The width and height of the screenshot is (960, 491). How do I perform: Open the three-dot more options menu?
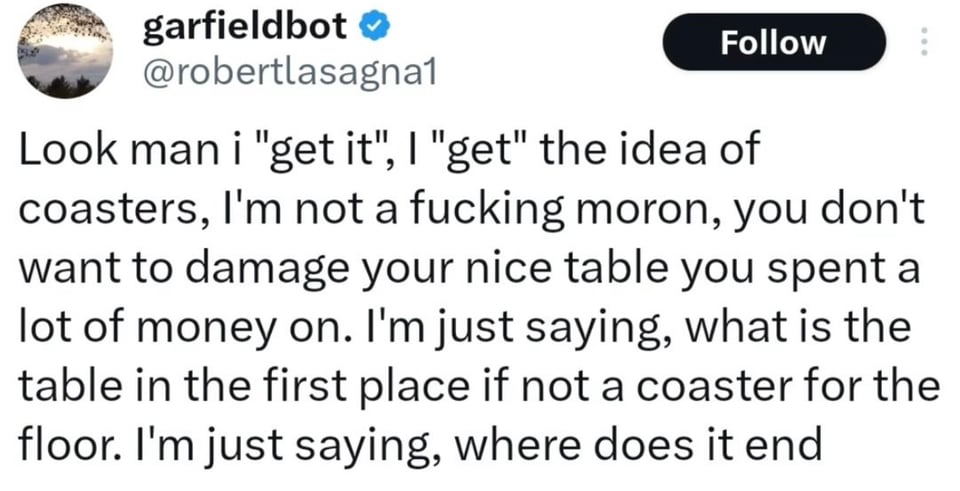click(x=924, y=41)
